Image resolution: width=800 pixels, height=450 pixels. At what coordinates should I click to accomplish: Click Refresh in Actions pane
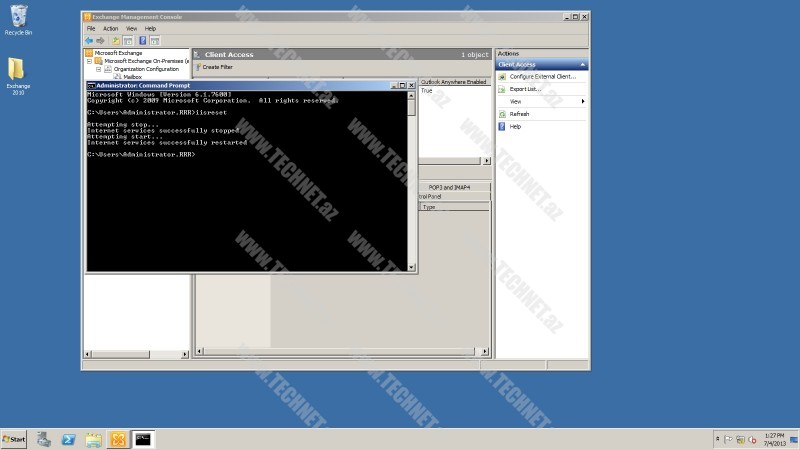[x=519, y=114]
